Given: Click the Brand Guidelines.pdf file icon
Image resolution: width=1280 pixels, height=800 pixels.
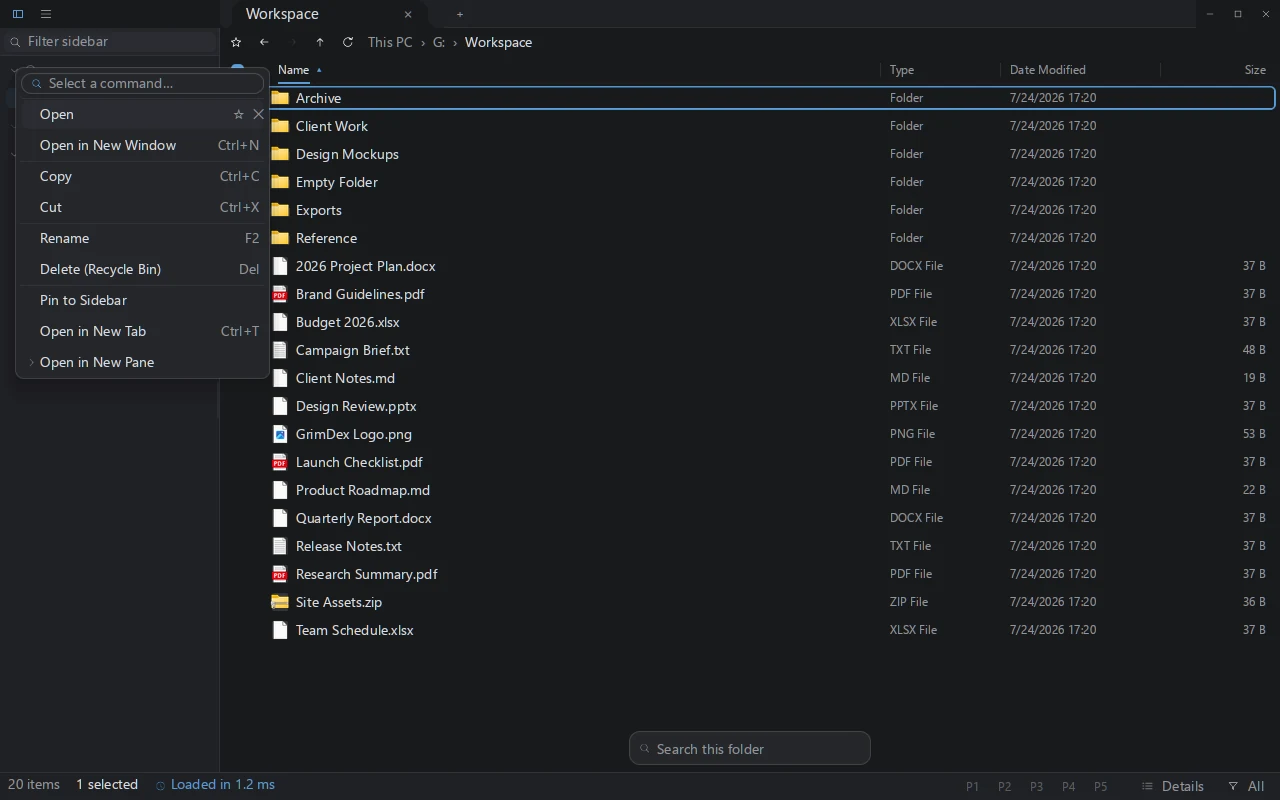Looking at the screenshot, I should [x=280, y=294].
